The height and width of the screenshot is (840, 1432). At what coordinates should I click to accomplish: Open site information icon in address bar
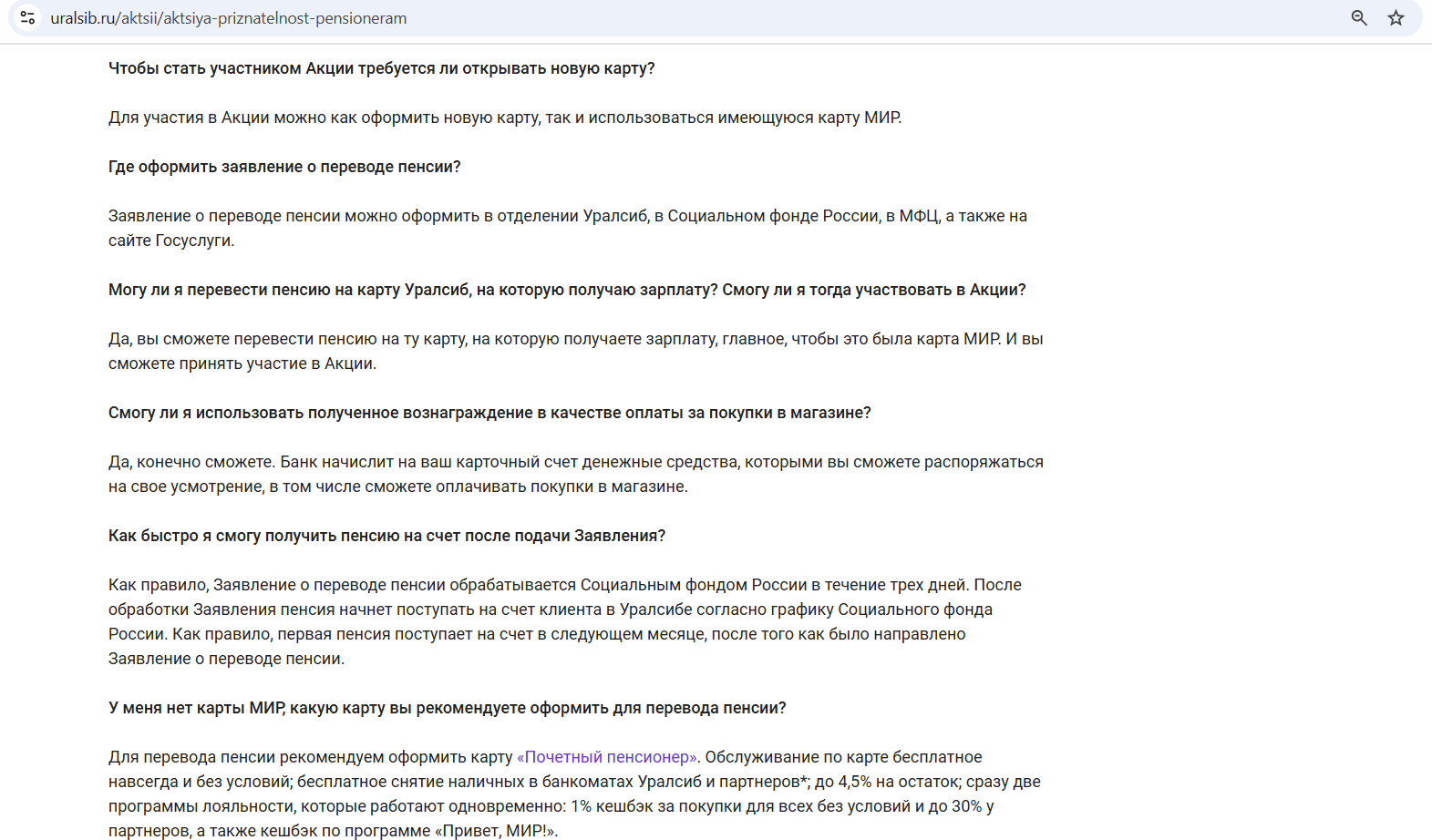(x=27, y=17)
